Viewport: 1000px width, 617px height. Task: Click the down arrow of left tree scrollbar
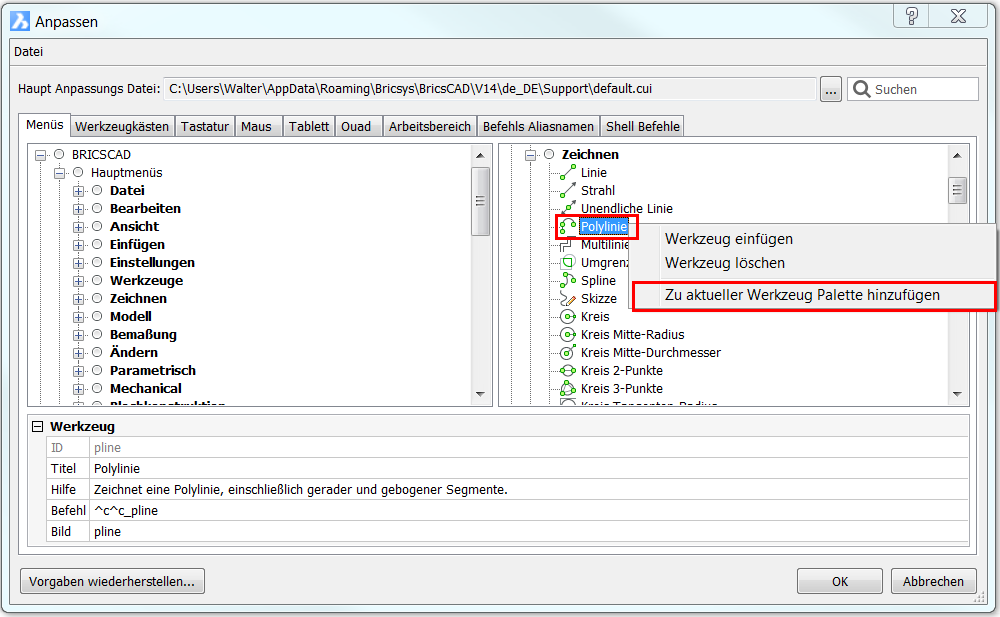(480, 394)
